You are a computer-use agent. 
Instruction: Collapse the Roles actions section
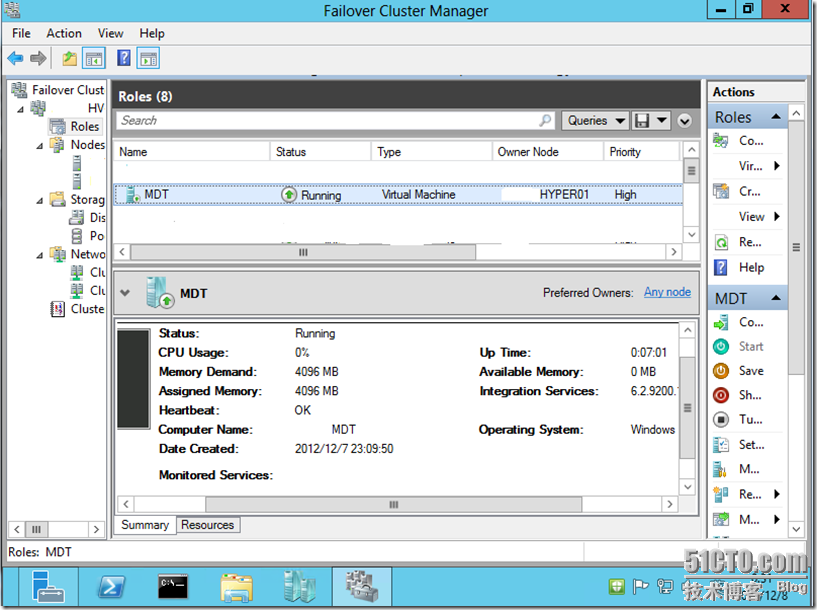pos(776,117)
